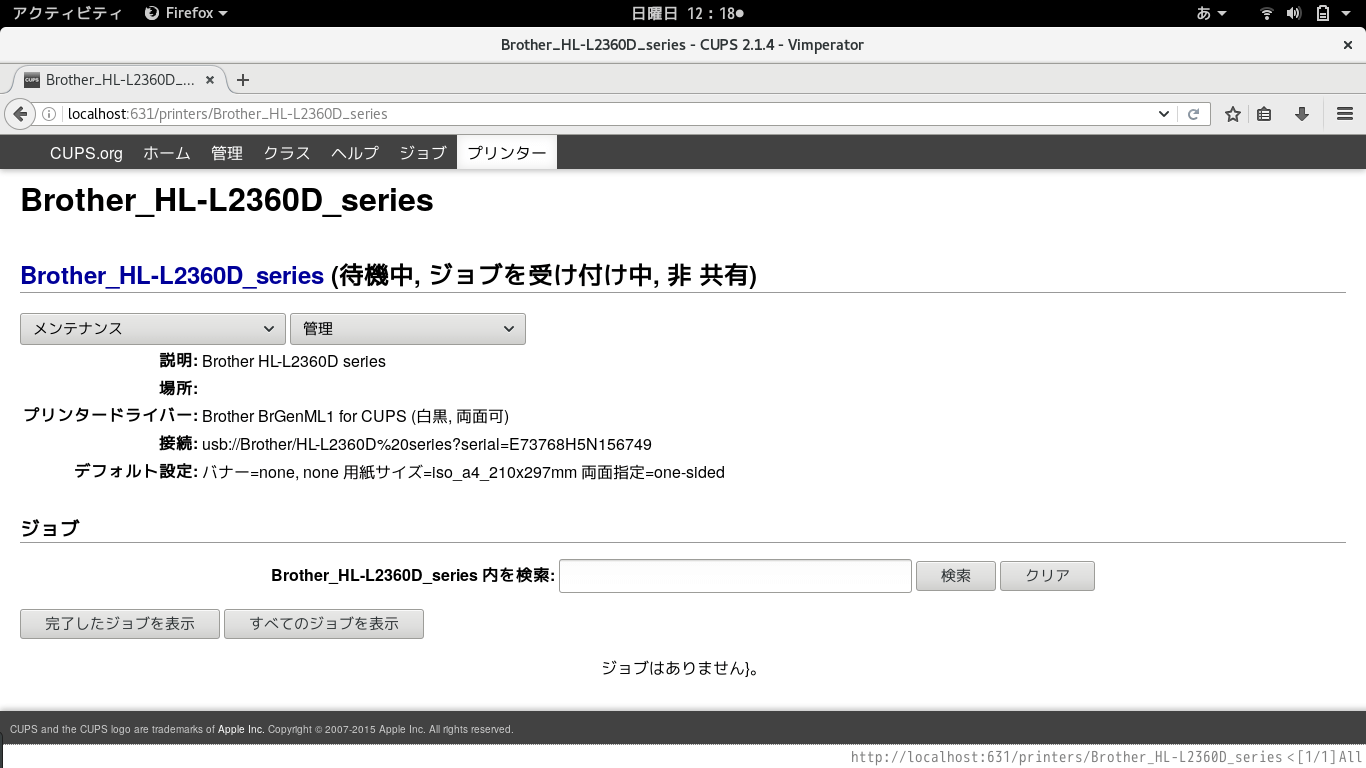
Task: Expand the address bar history dropdown arrow
Action: tap(1164, 114)
